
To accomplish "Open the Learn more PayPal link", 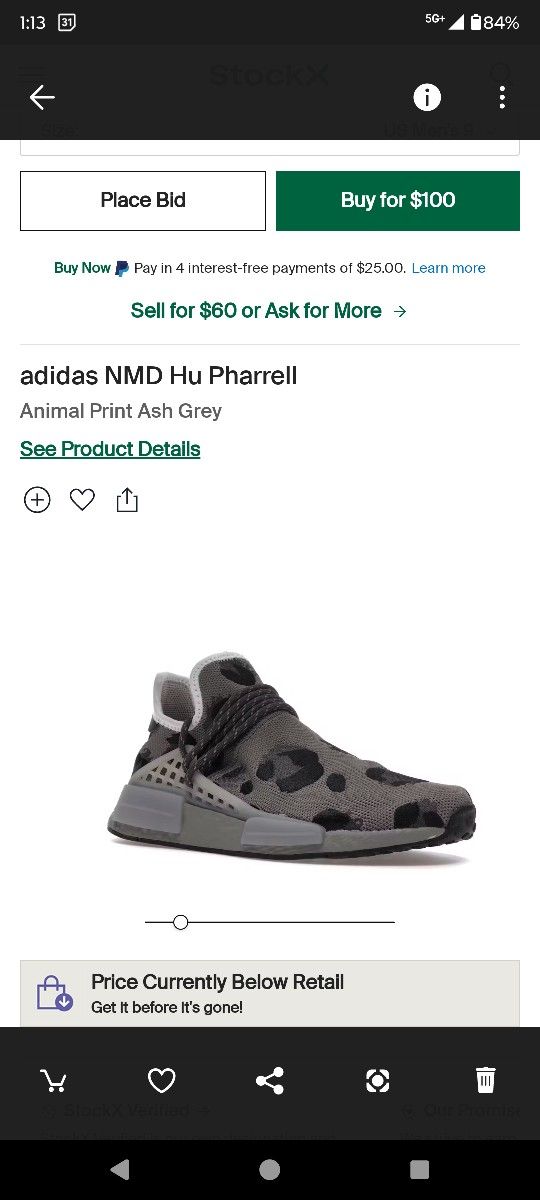I will pyautogui.click(x=448, y=268).
